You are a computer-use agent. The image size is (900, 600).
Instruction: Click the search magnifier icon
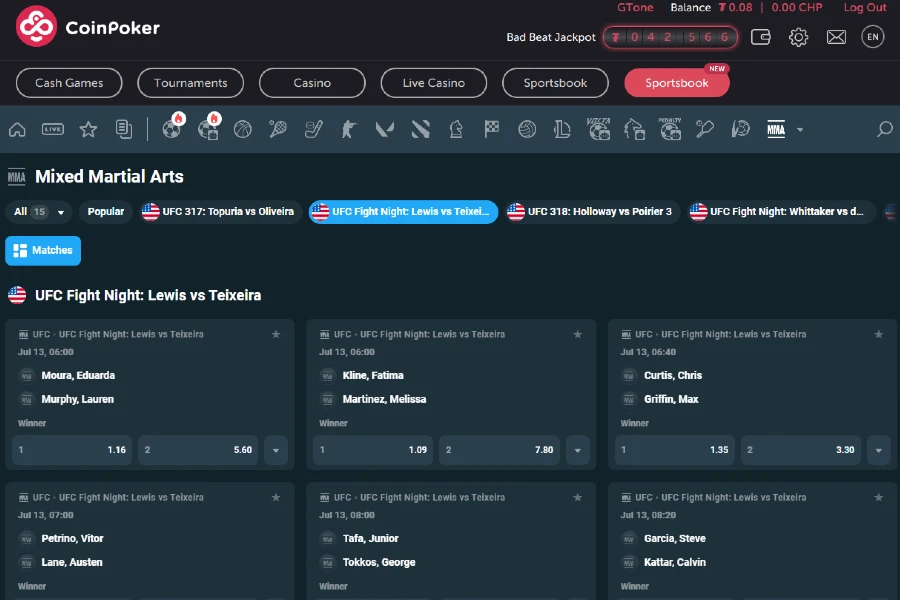884,129
